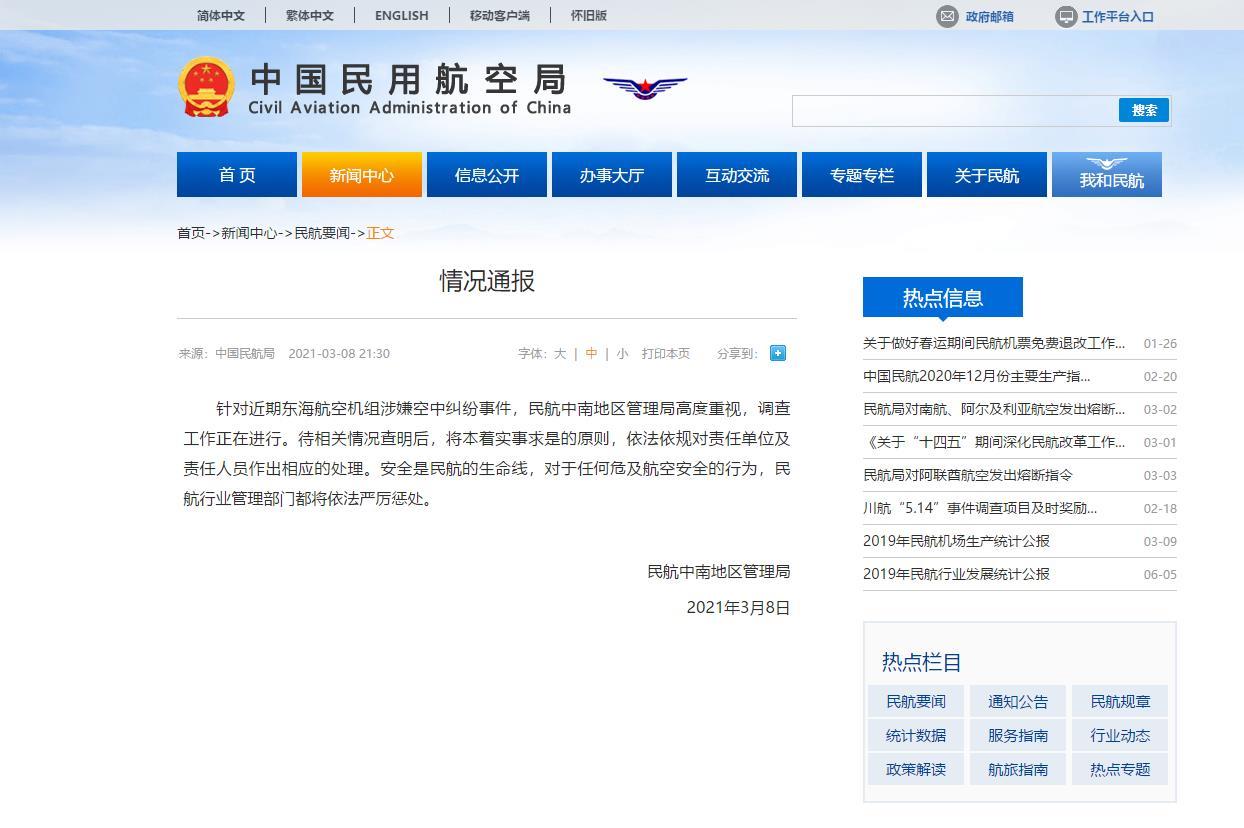Viewport: 1244px width, 828px height.
Task: Click article title 情况通报
Action: pyautogui.click(x=487, y=281)
